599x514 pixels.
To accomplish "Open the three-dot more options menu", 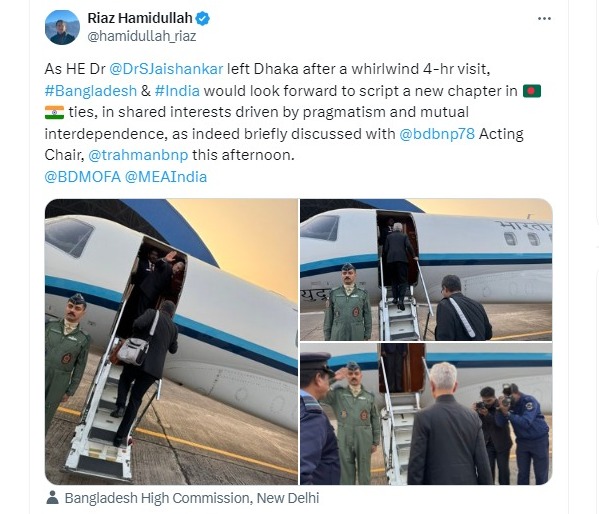I will click(544, 18).
